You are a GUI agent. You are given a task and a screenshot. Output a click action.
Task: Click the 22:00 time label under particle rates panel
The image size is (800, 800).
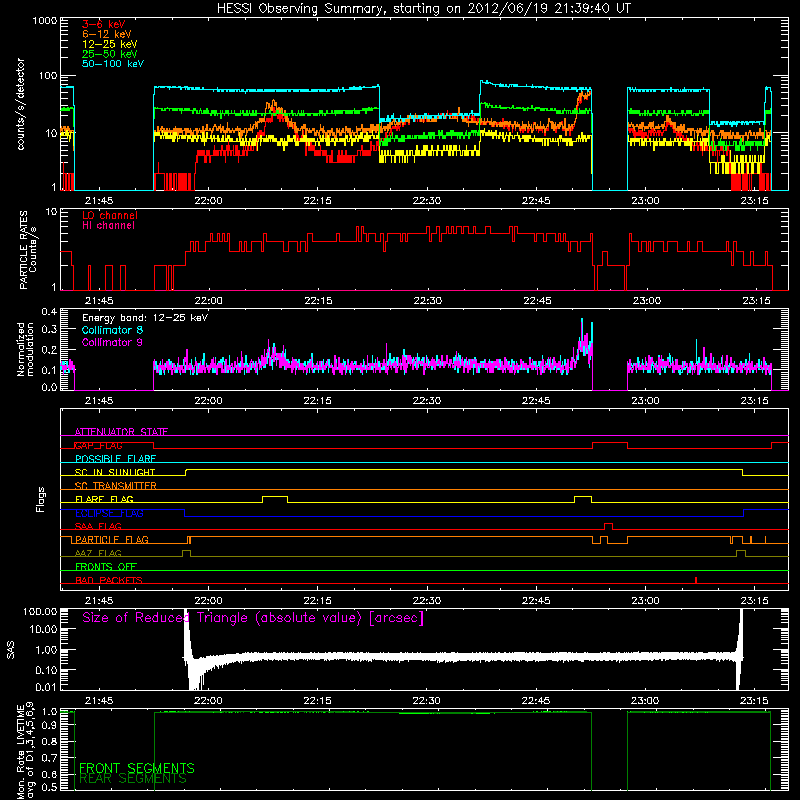click(208, 301)
